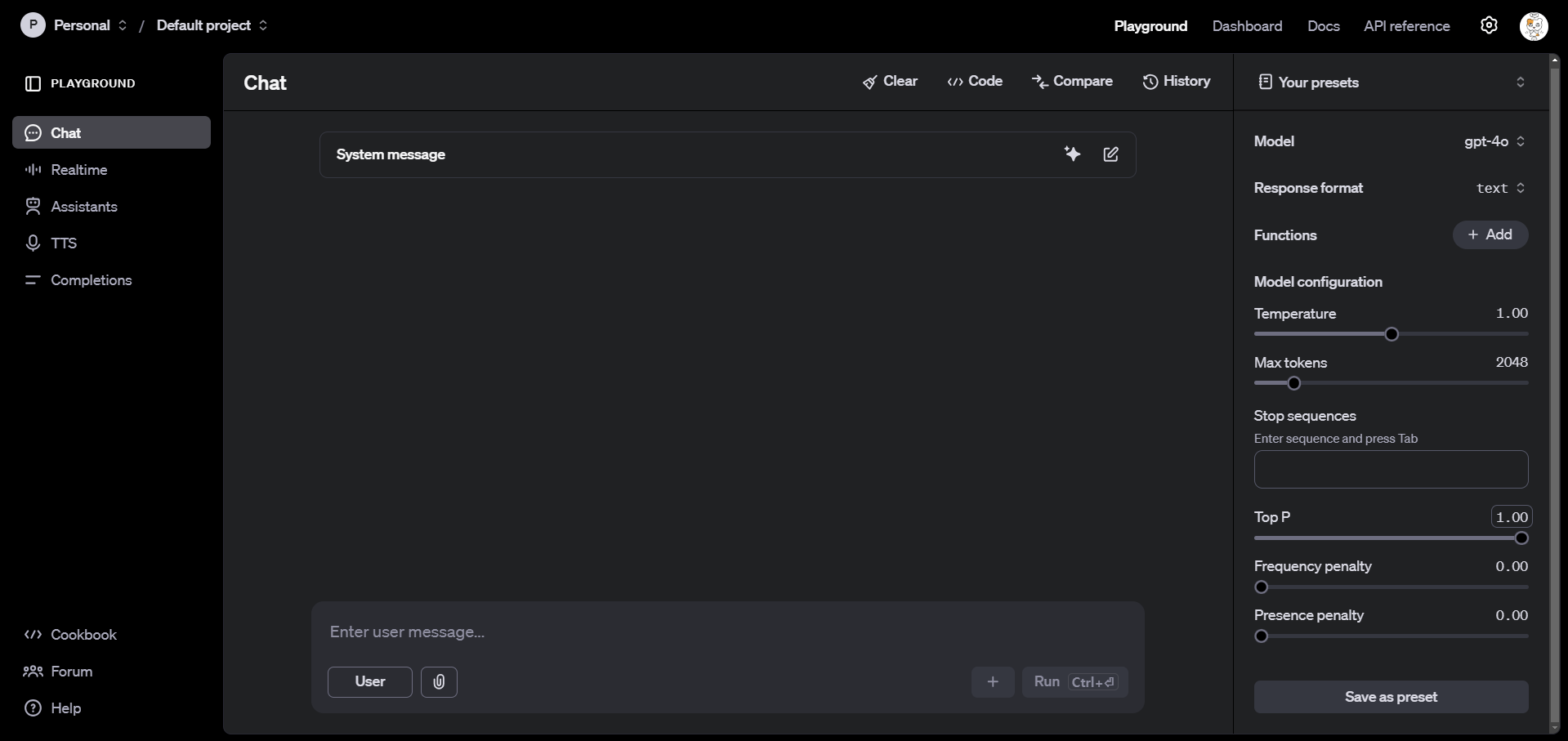The height and width of the screenshot is (741, 1568).
Task: Open the Model gpt-4o selector
Action: [1494, 141]
